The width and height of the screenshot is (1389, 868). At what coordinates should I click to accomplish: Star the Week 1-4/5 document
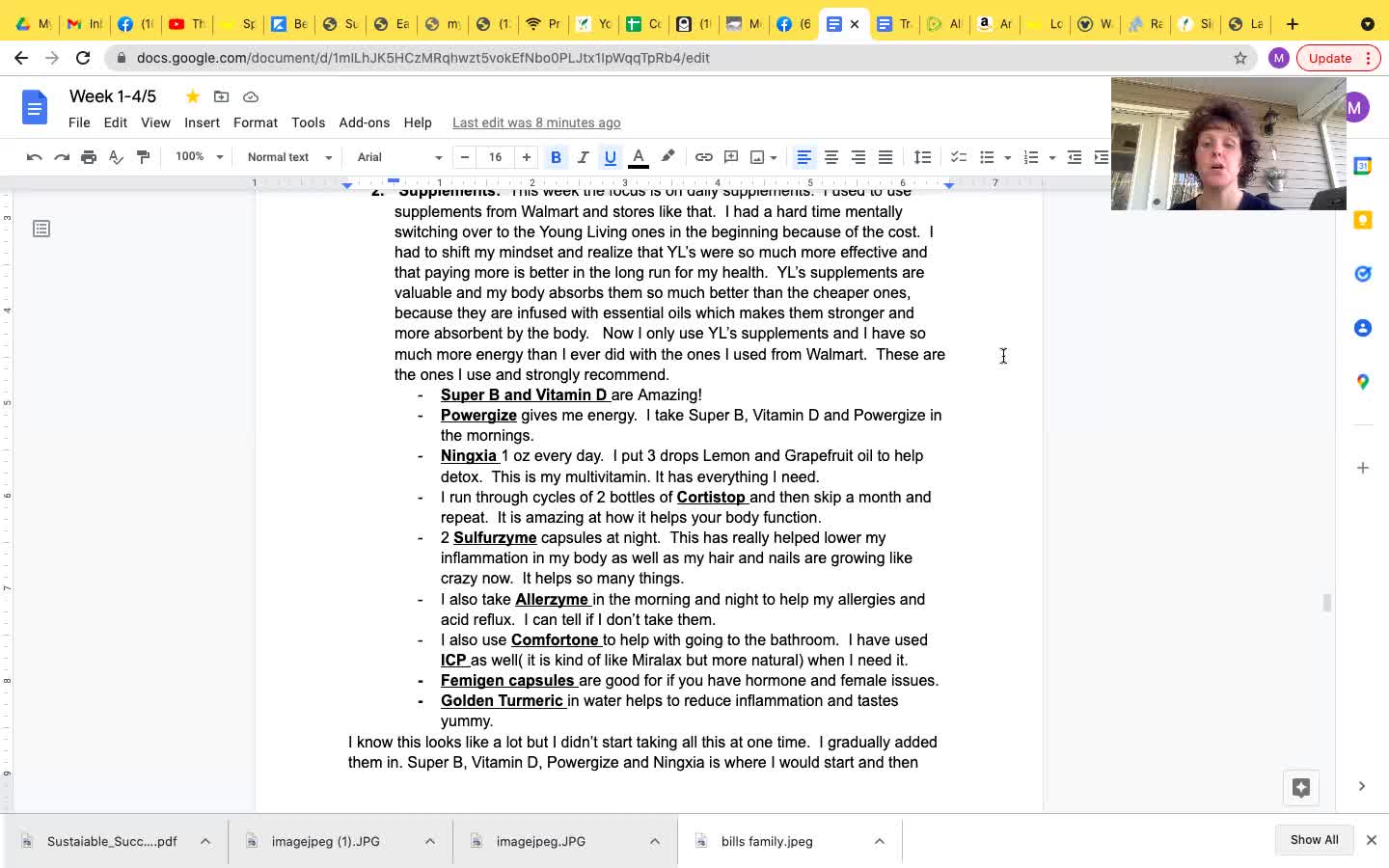pyautogui.click(x=193, y=96)
